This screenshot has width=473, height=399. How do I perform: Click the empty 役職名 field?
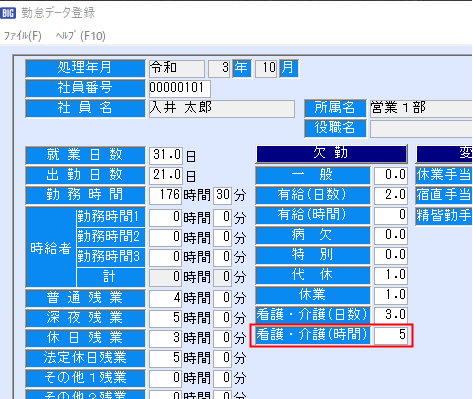[x=421, y=129]
